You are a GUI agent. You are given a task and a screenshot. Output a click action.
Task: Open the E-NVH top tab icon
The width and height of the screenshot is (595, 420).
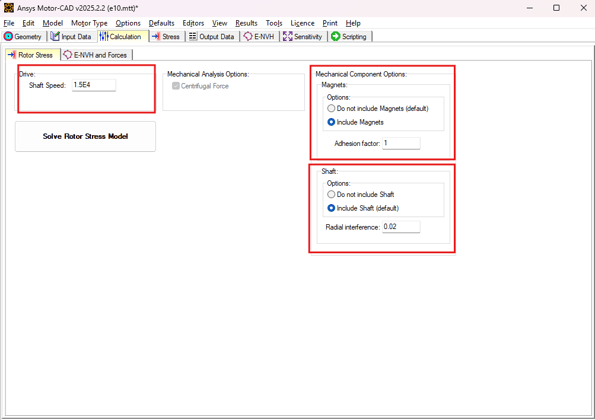[248, 36]
